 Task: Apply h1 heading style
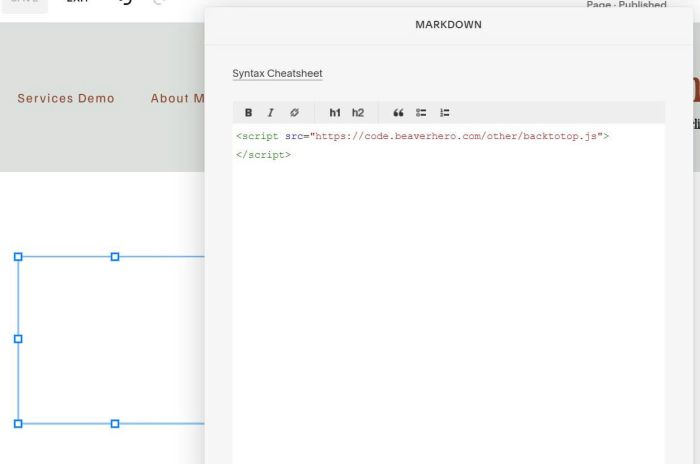click(335, 113)
